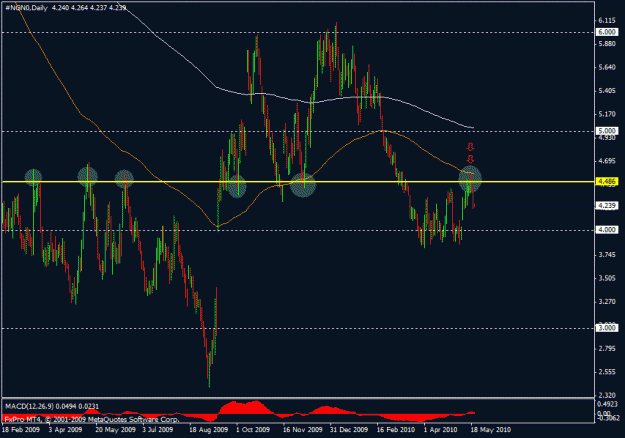Click the 16 Nov 2009 date label
625x438 pixels.
pos(303,430)
